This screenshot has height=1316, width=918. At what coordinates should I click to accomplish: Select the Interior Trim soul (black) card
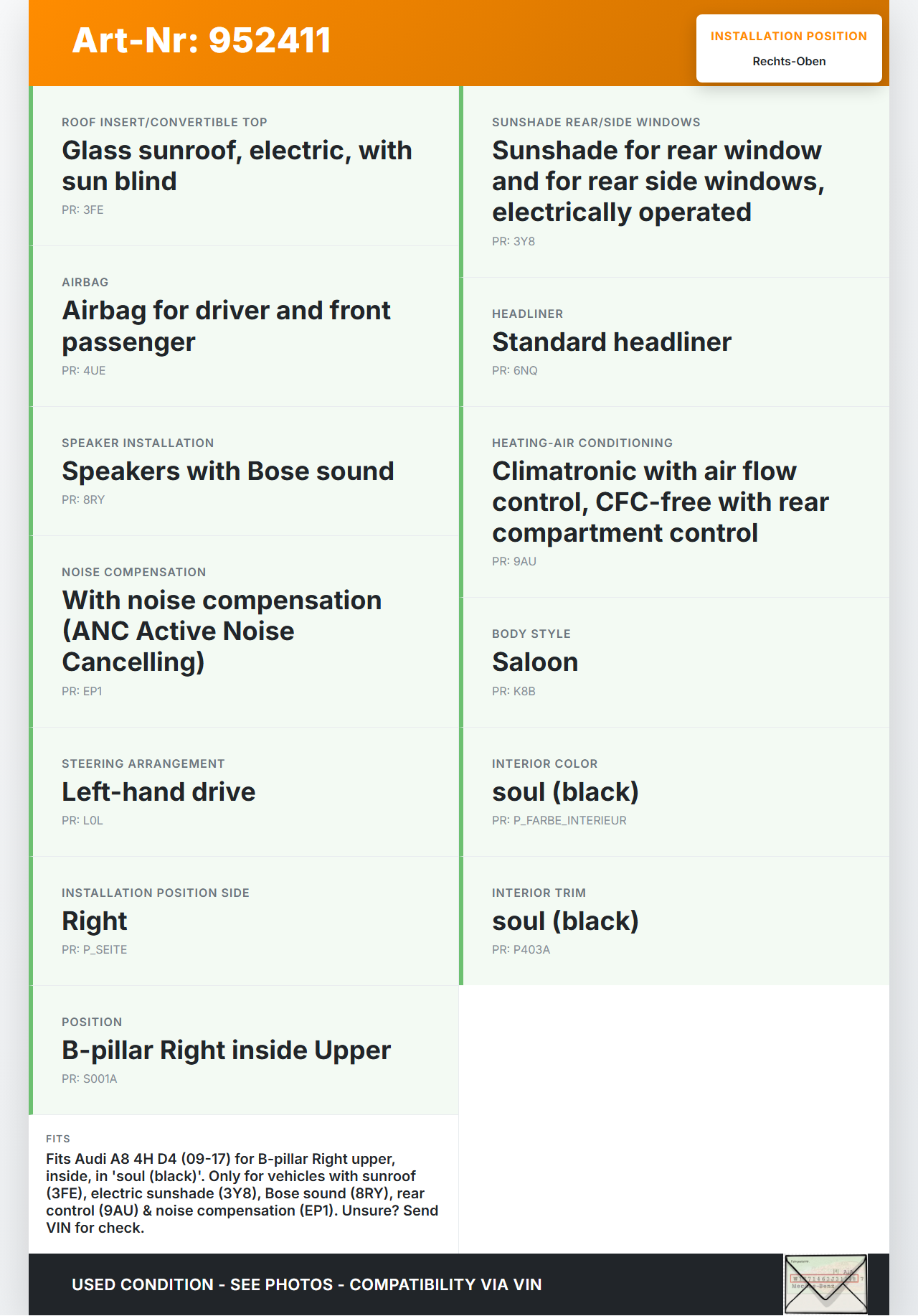pos(675,921)
